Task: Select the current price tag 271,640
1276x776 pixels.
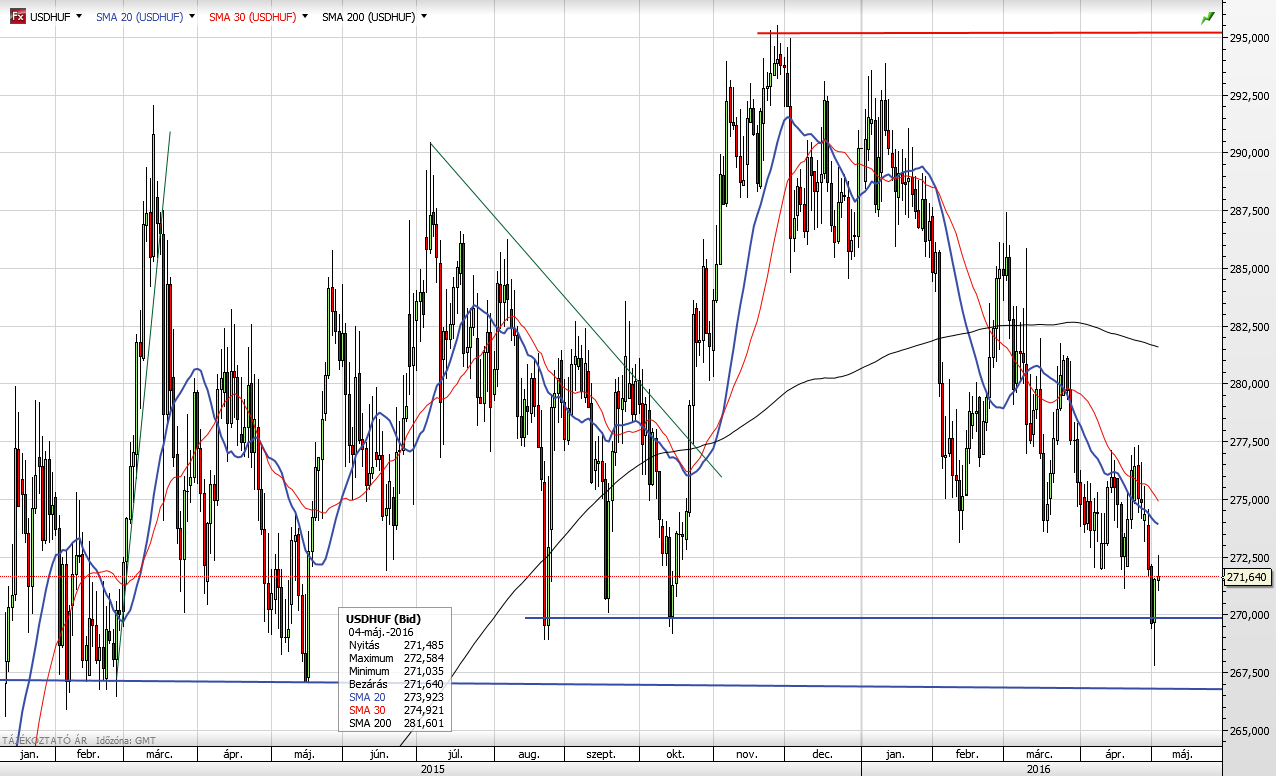Action: 1247,577
